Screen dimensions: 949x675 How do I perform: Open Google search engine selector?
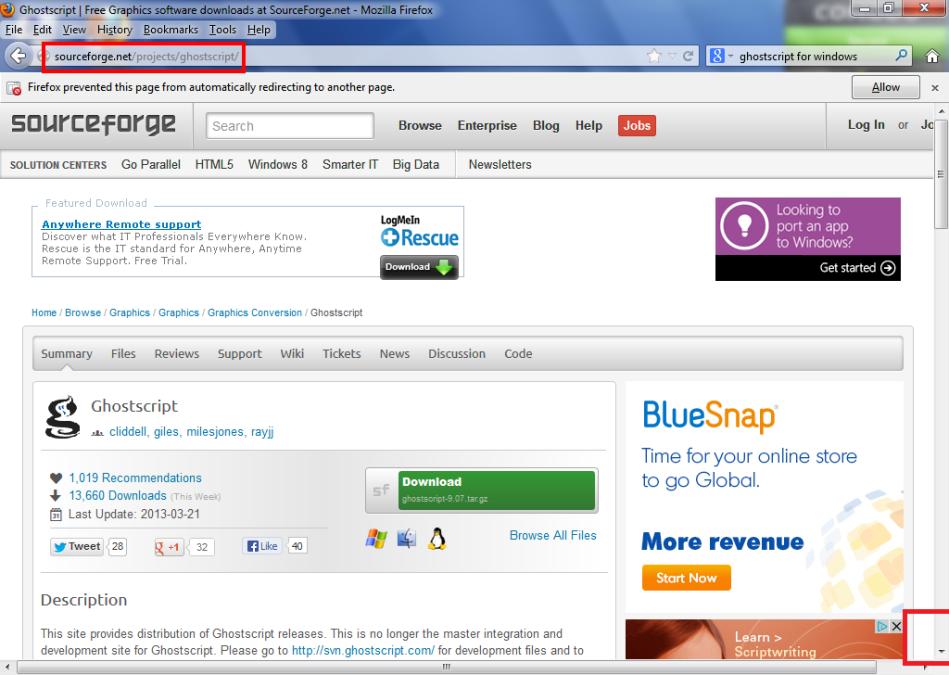[721, 56]
